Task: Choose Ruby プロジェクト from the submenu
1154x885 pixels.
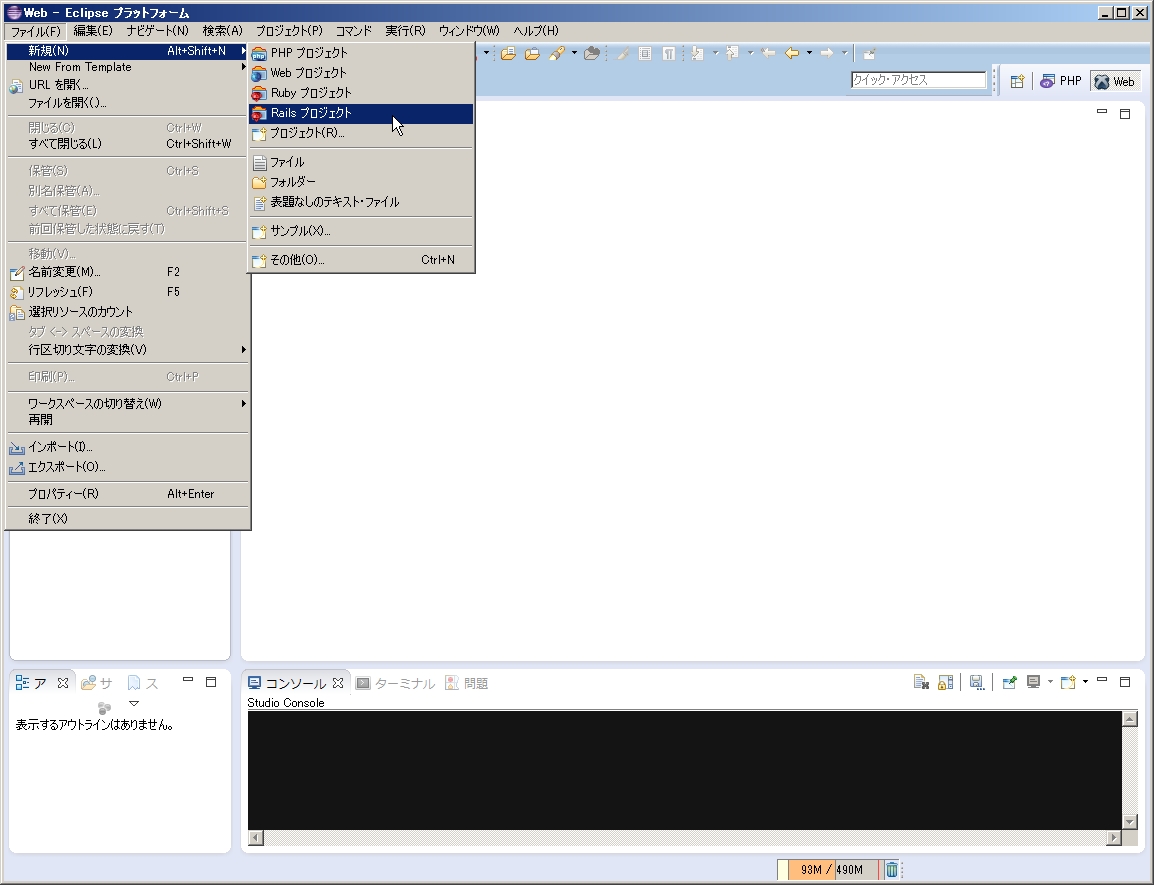Action: point(361,93)
